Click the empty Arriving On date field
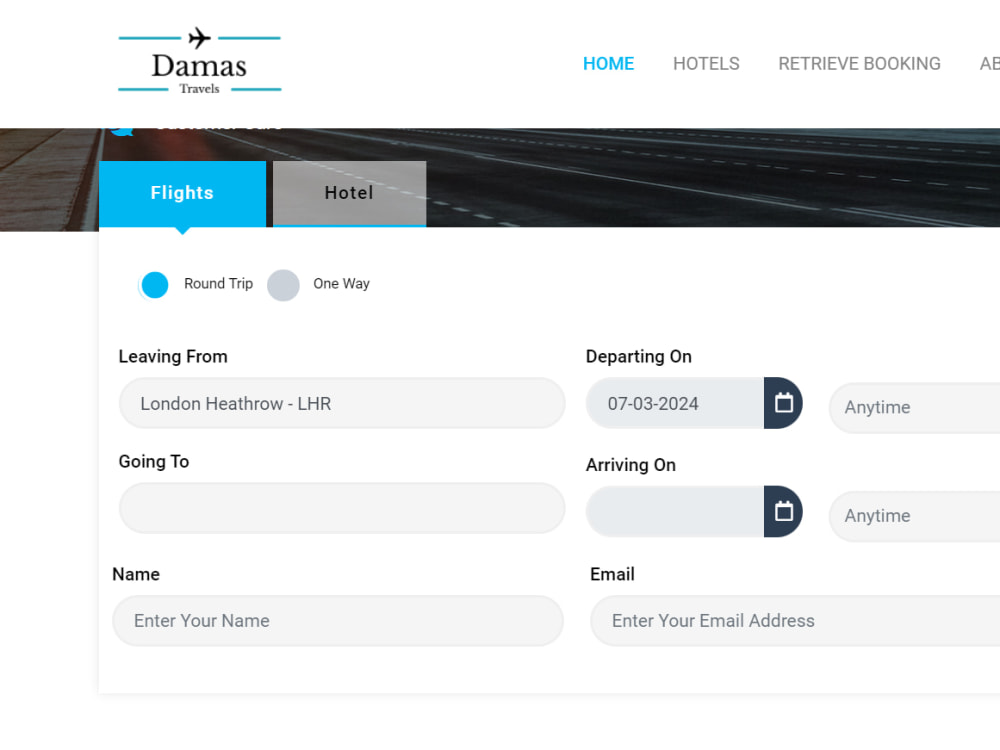 tap(675, 511)
